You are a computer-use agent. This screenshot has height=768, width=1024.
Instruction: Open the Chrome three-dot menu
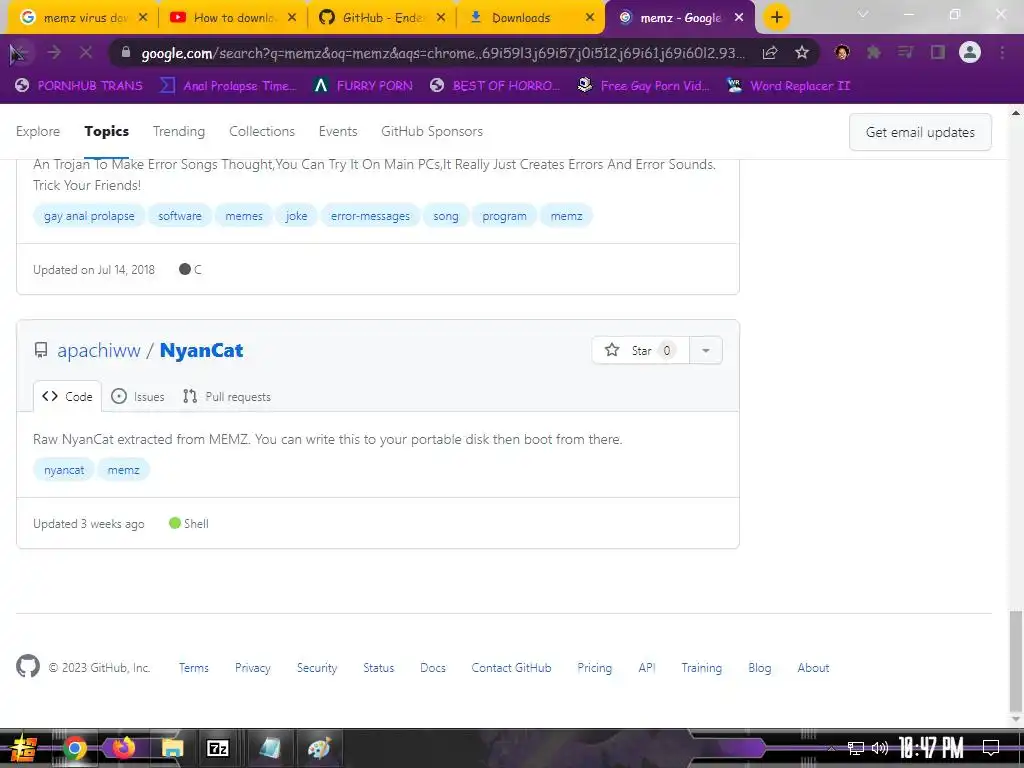(1002, 52)
